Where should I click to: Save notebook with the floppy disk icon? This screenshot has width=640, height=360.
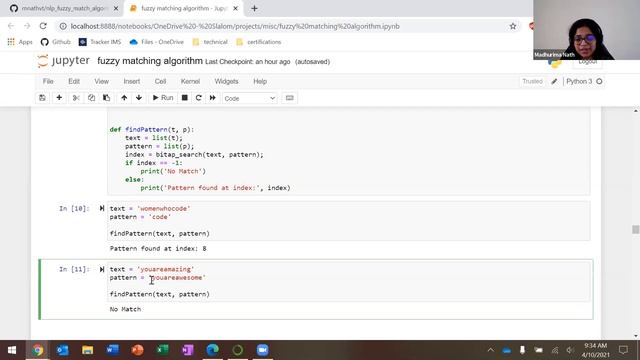(x=42, y=98)
